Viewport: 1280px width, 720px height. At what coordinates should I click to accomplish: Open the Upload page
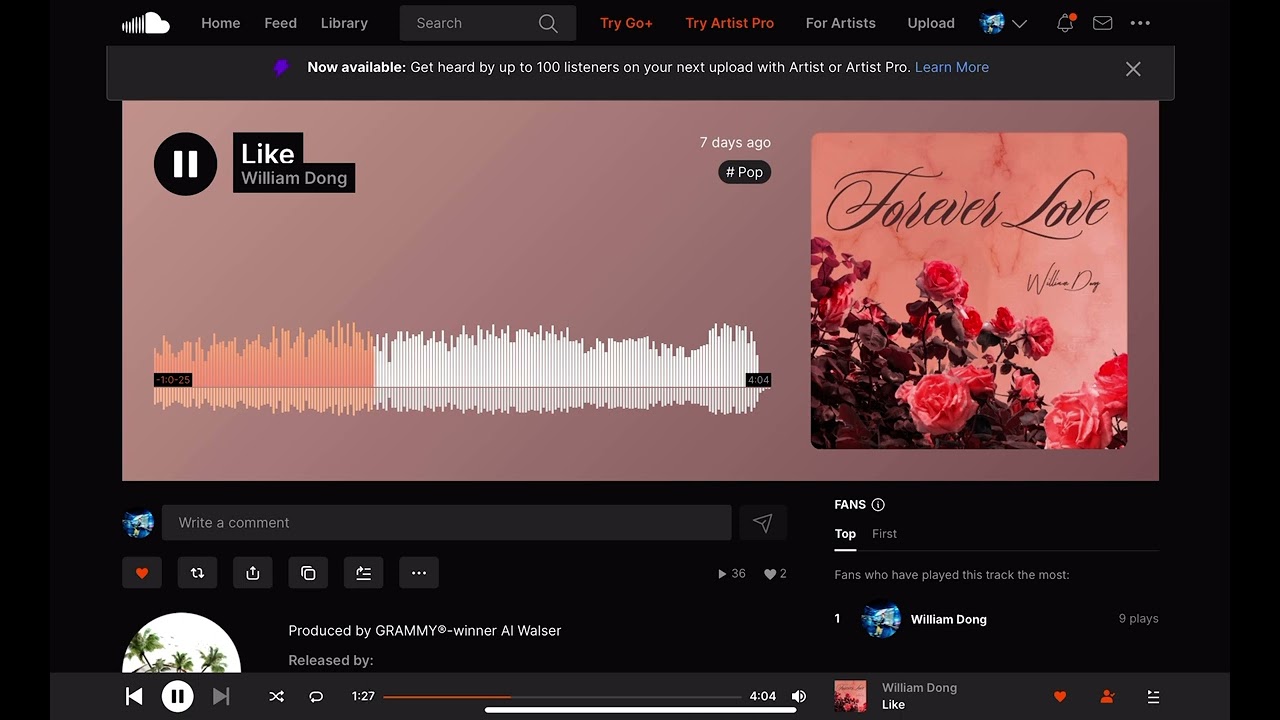coord(931,23)
